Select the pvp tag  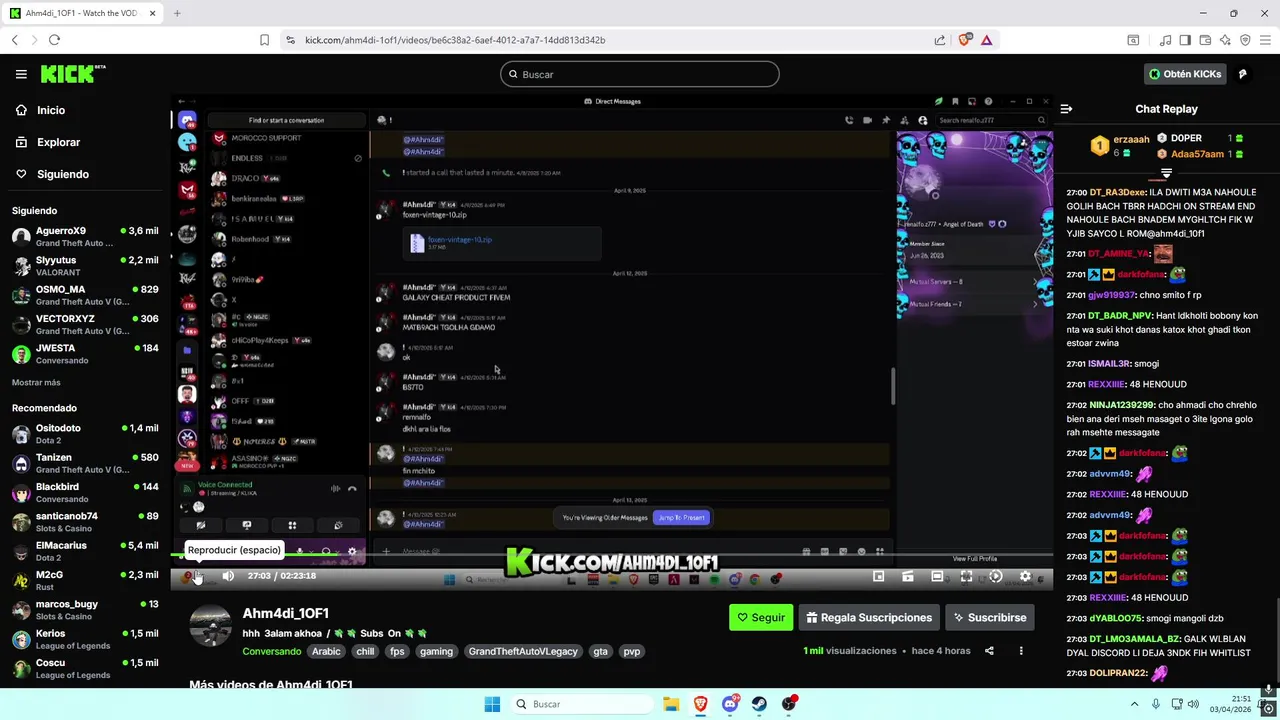[631, 651]
